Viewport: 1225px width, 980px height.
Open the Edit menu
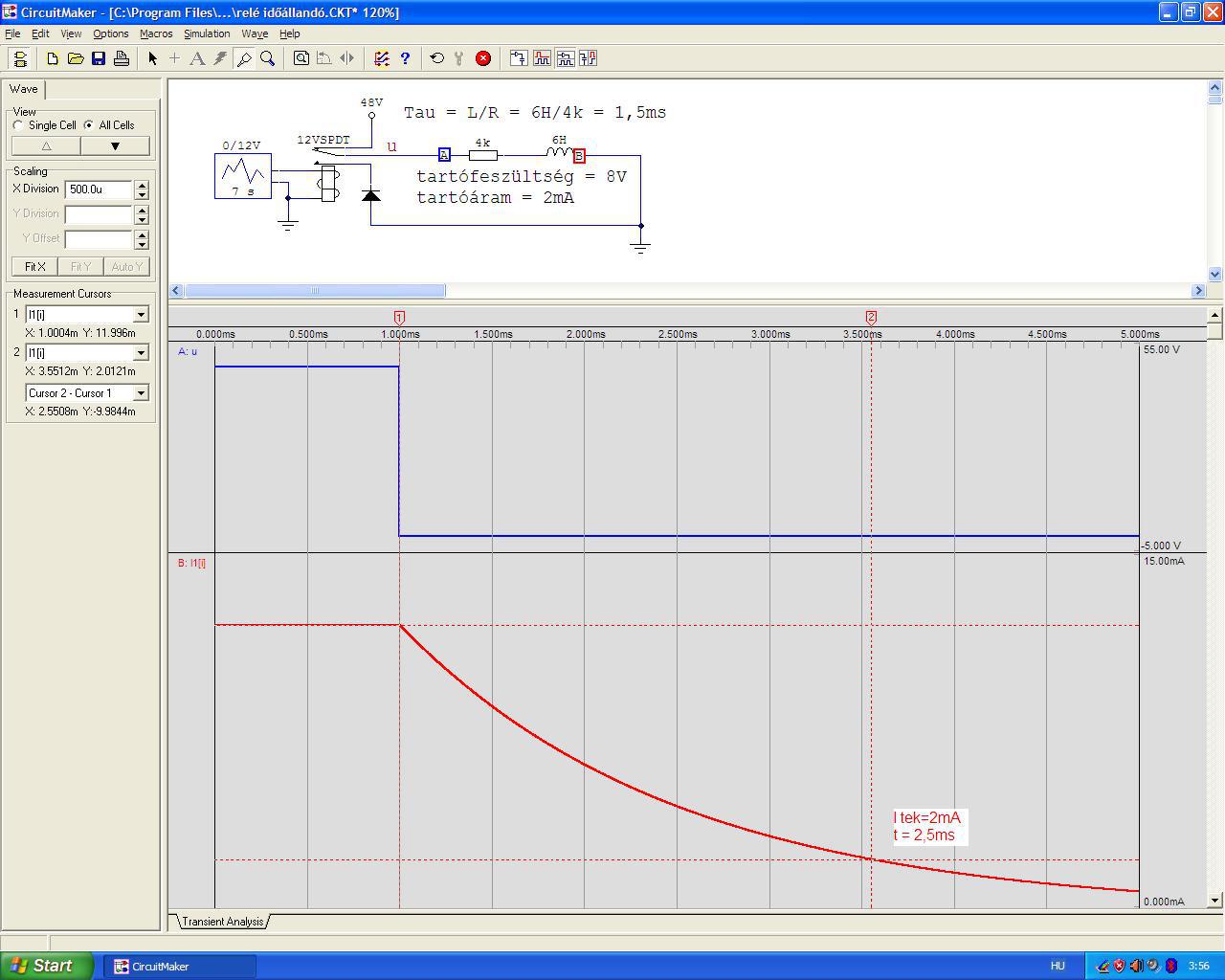pyautogui.click(x=40, y=33)
